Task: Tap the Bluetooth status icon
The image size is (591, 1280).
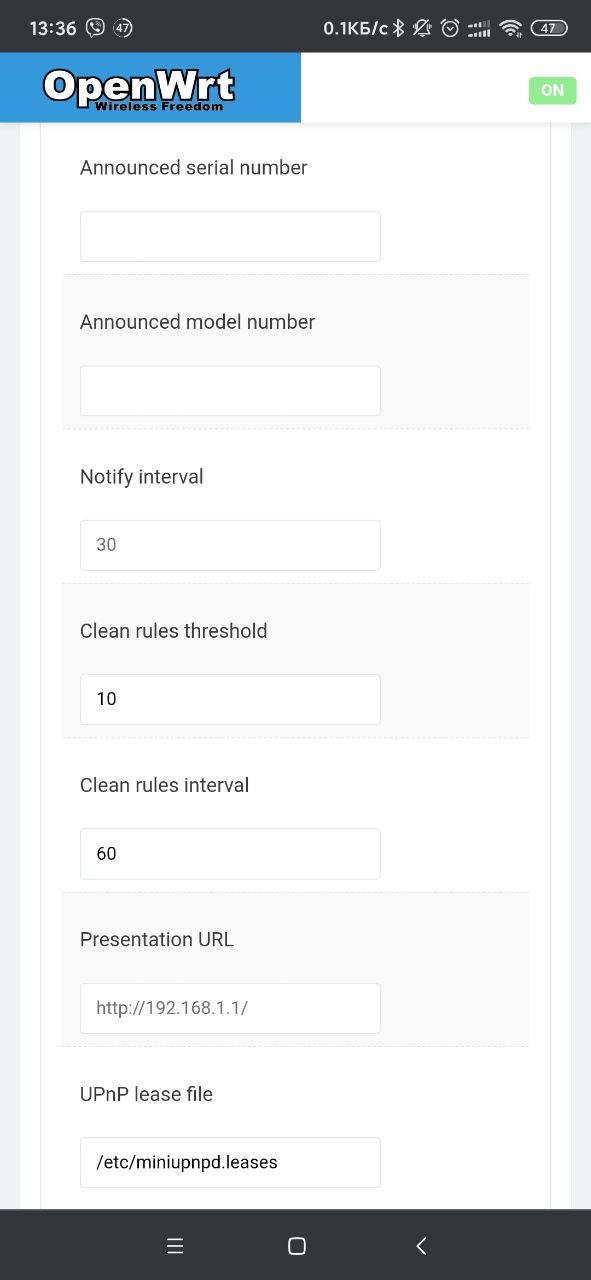Action: point(397,28)
